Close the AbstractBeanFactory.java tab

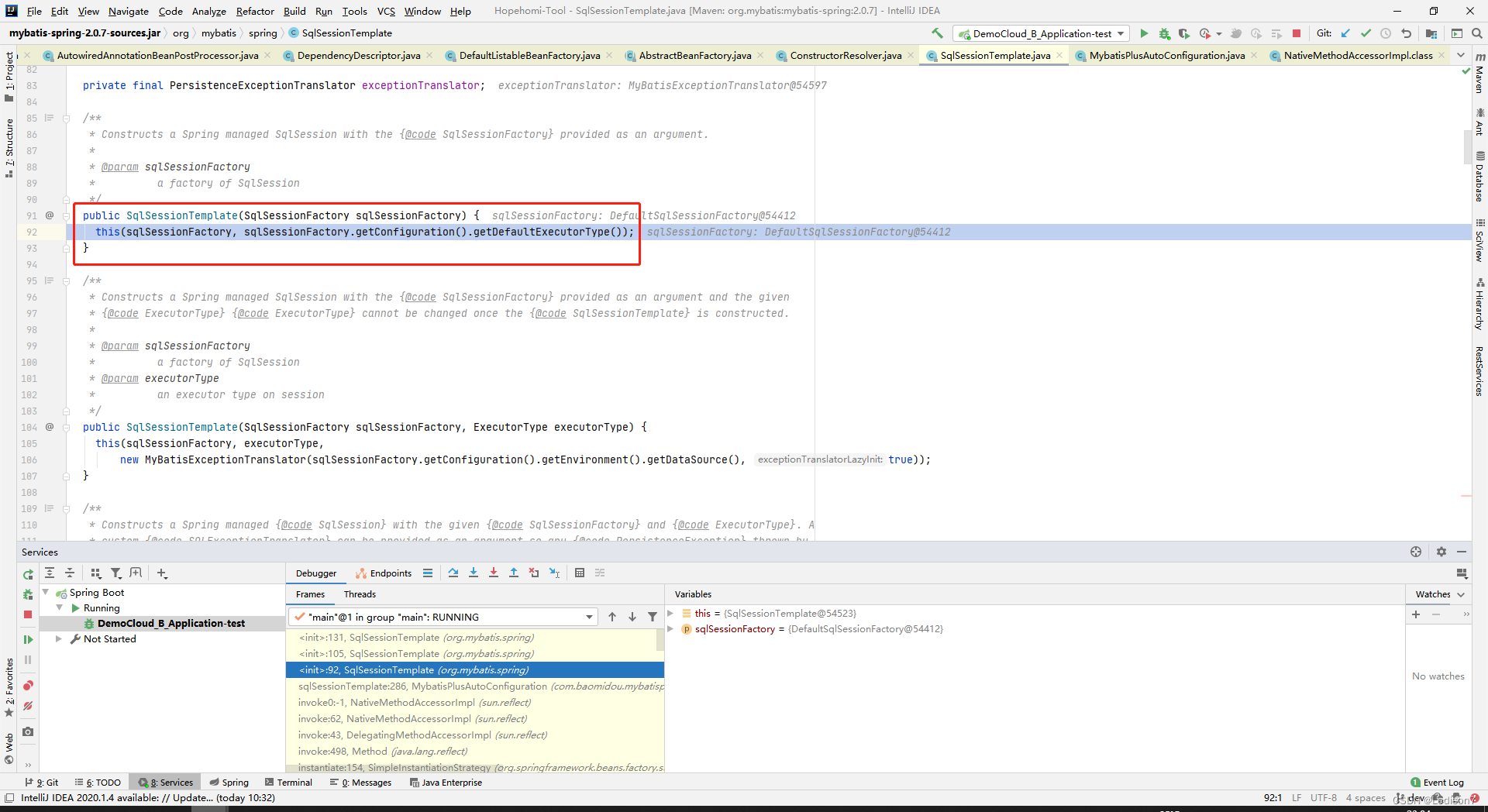[760, 55]
